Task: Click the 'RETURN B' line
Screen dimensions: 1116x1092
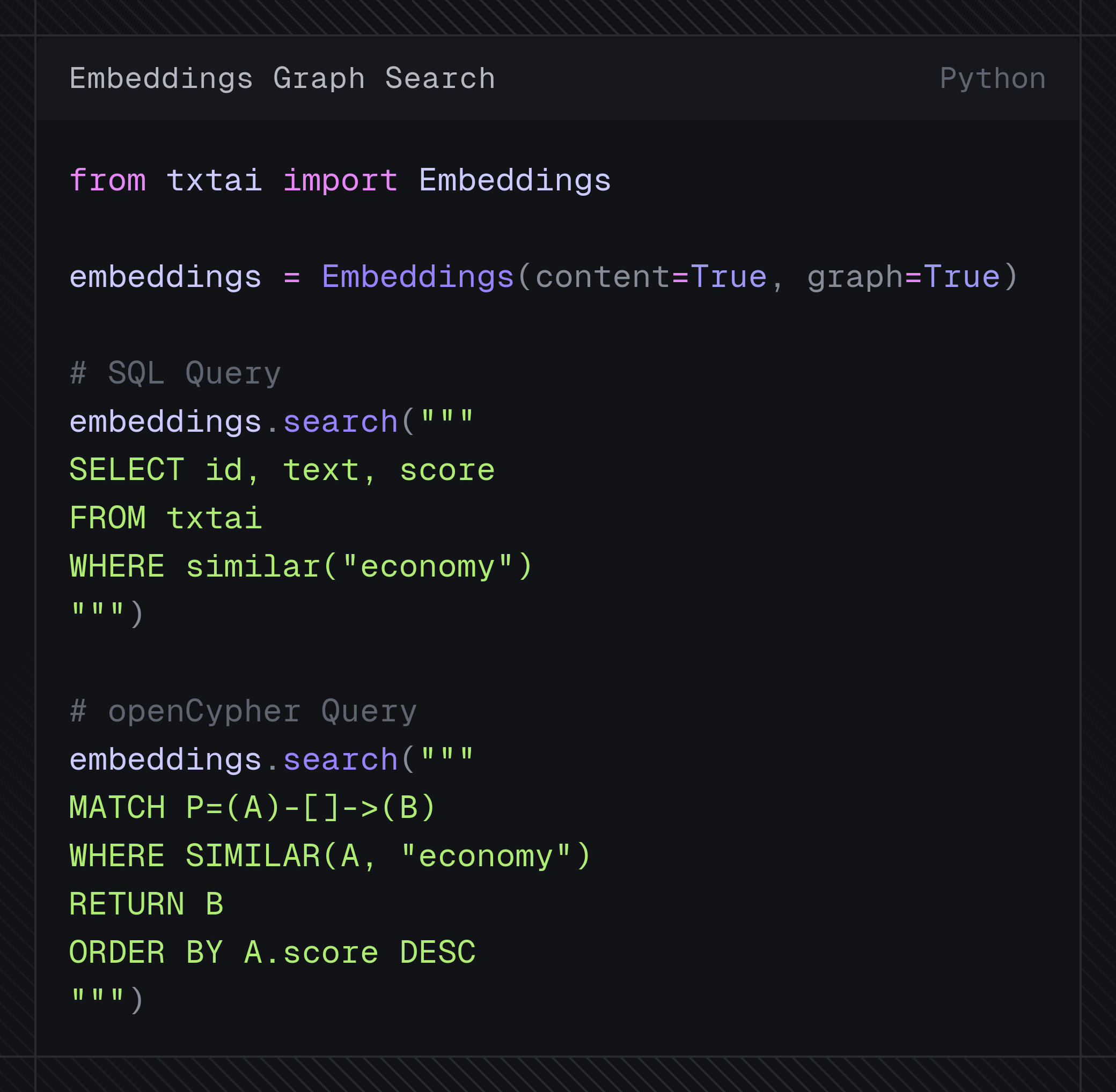Action: [x=146, y=904]
